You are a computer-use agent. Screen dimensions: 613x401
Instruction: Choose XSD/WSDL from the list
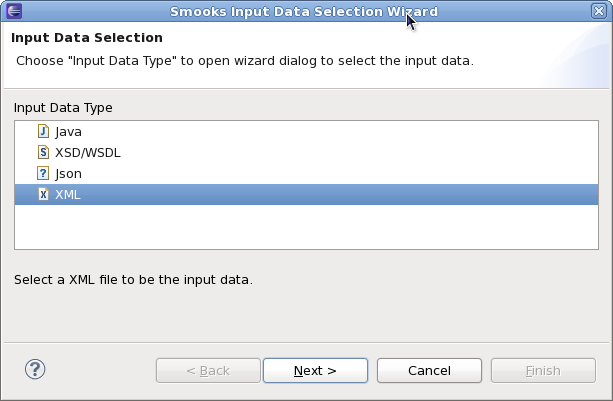click(x=87, y=152)
